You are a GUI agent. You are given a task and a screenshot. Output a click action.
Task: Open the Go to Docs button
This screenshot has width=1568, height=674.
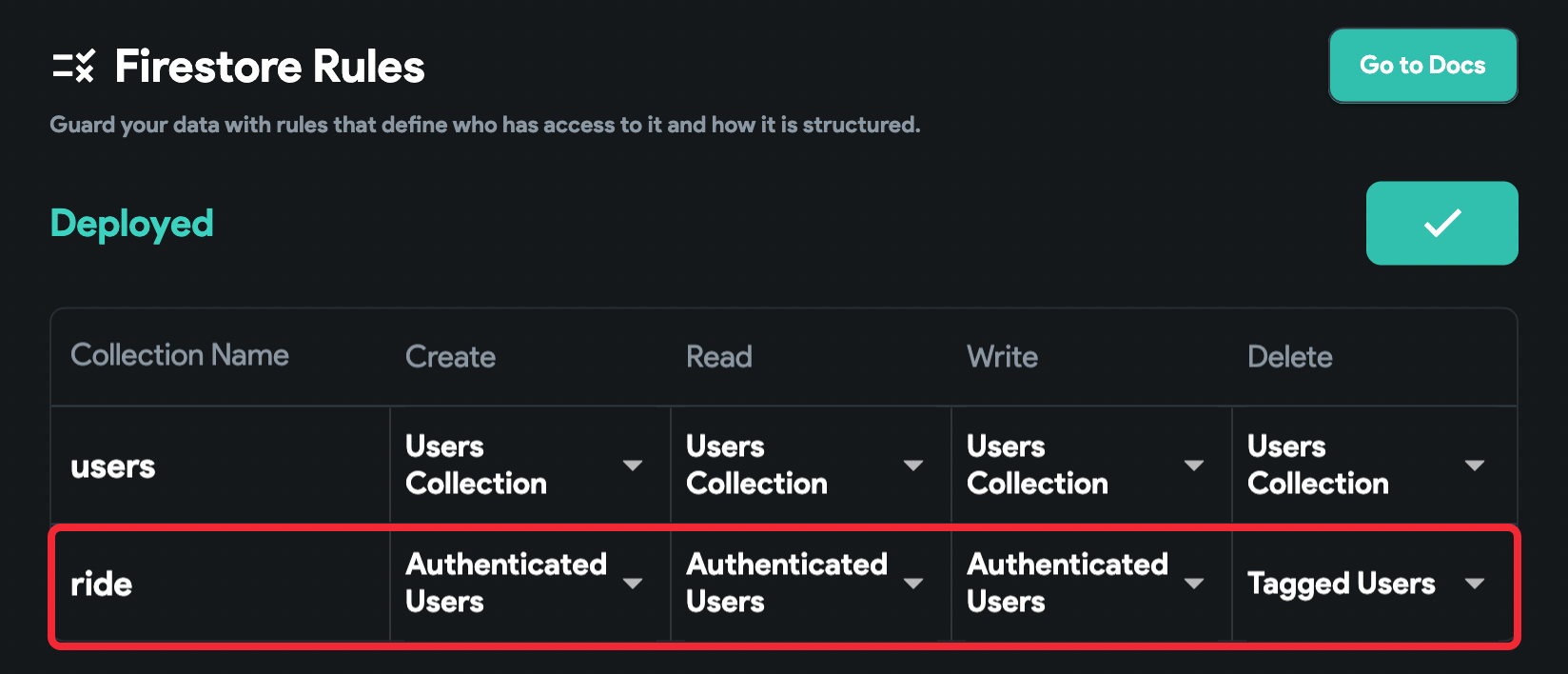point(1422,66)
